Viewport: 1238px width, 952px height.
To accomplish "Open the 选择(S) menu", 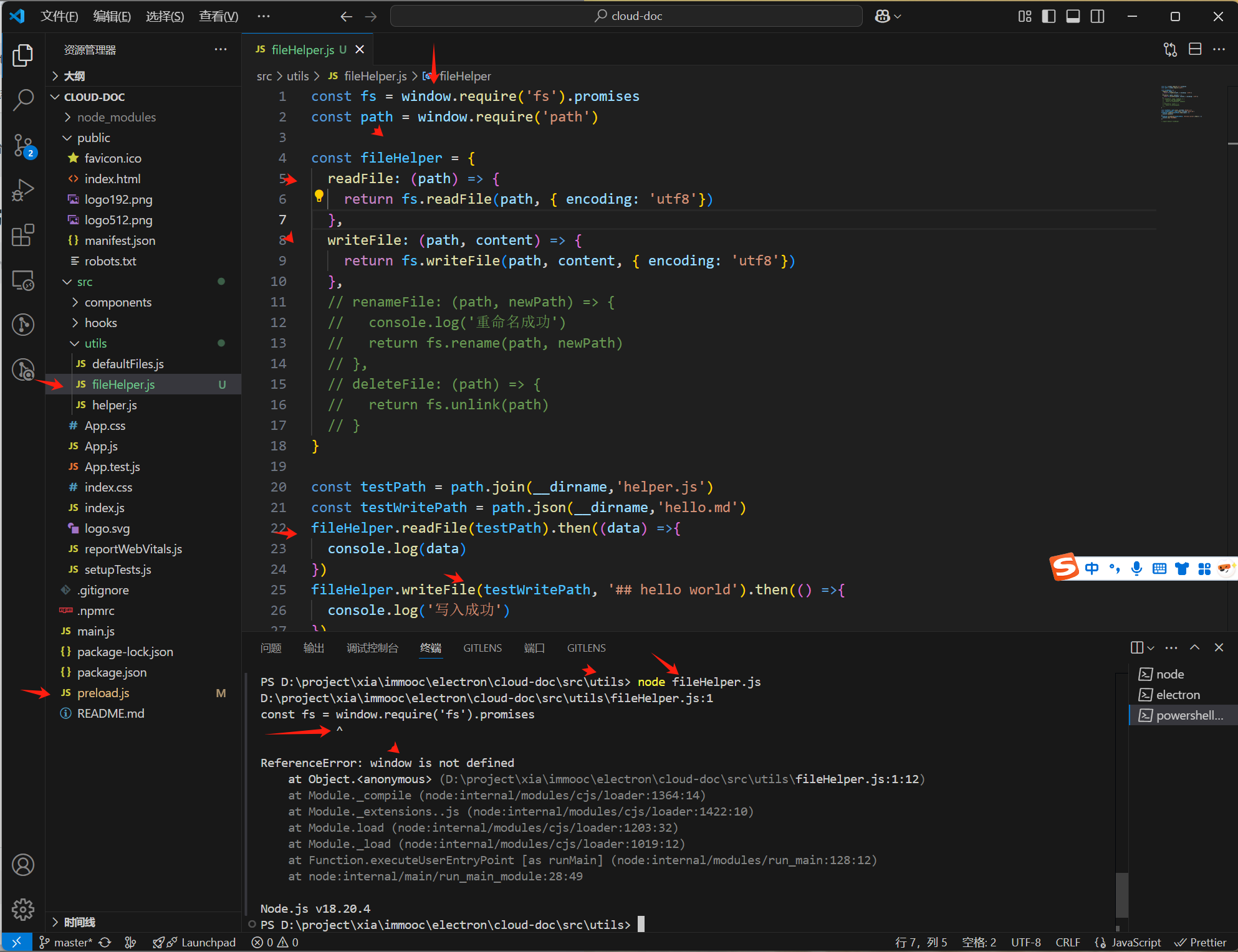I will tap(165, 16).
